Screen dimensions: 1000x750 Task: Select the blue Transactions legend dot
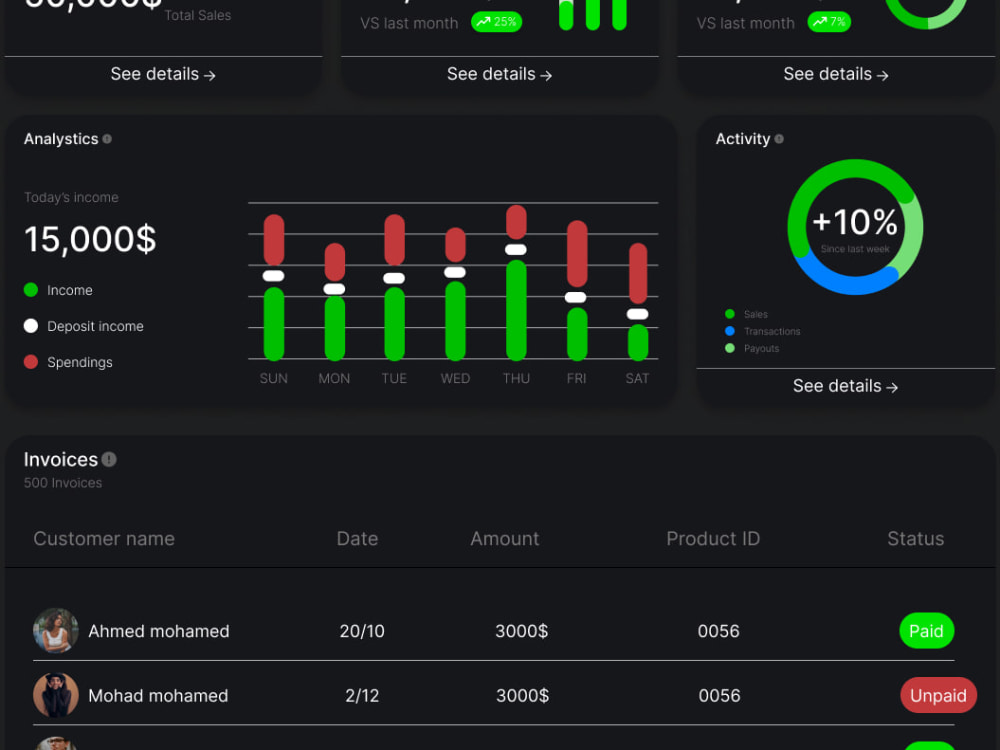pos(730,331)
